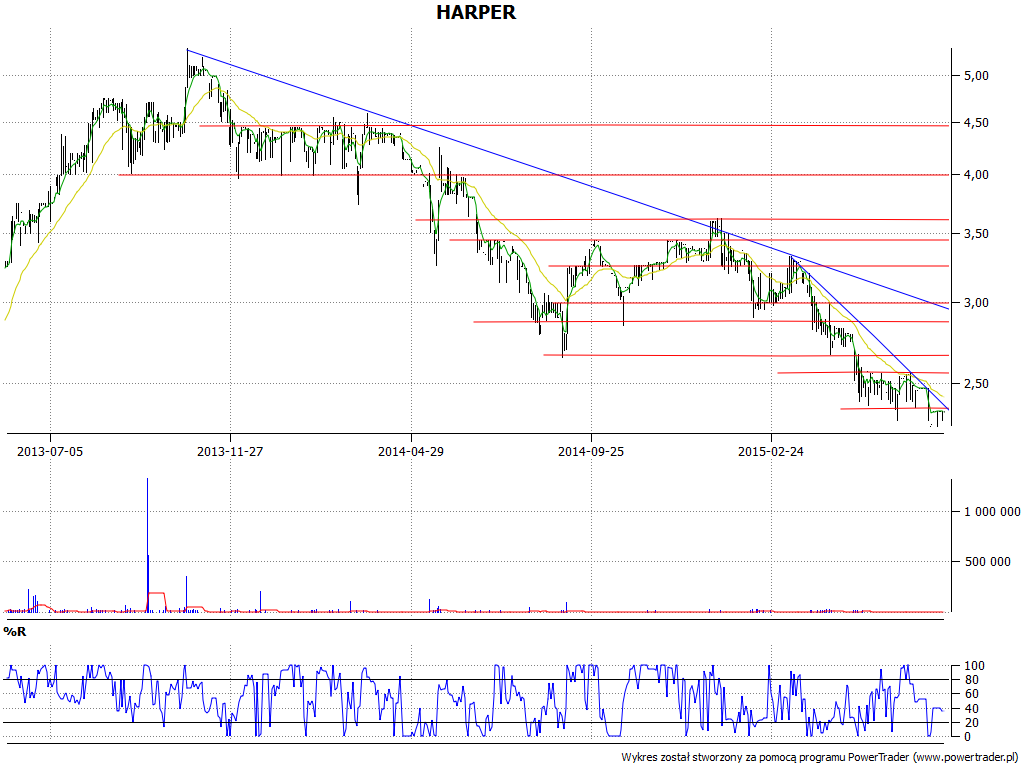Select the 2015-02-24 date label
This screenshot has width=1024, height=768.
point(771,451)
